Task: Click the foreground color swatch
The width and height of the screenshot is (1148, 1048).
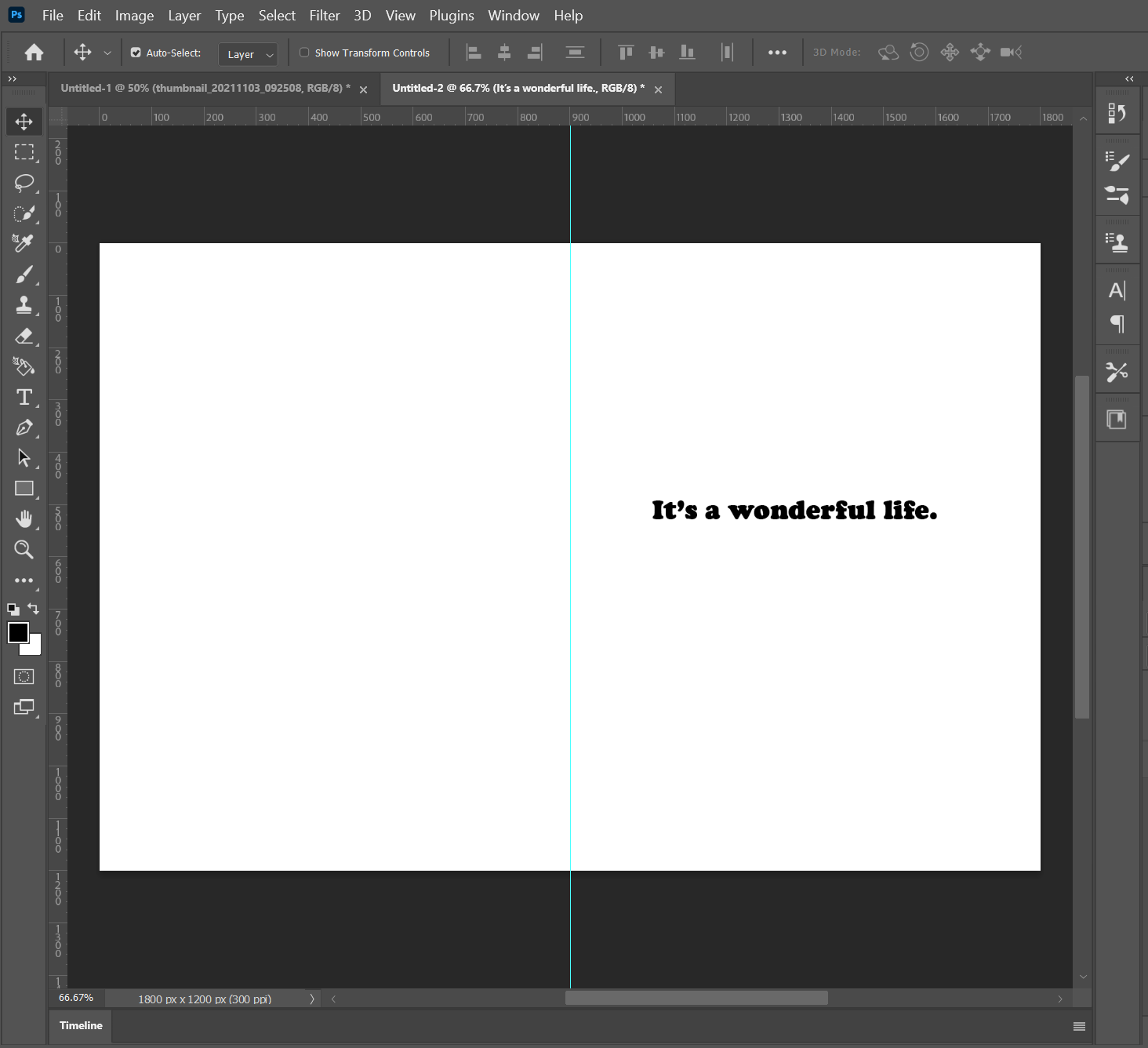Action: click(x=18, y=632)
